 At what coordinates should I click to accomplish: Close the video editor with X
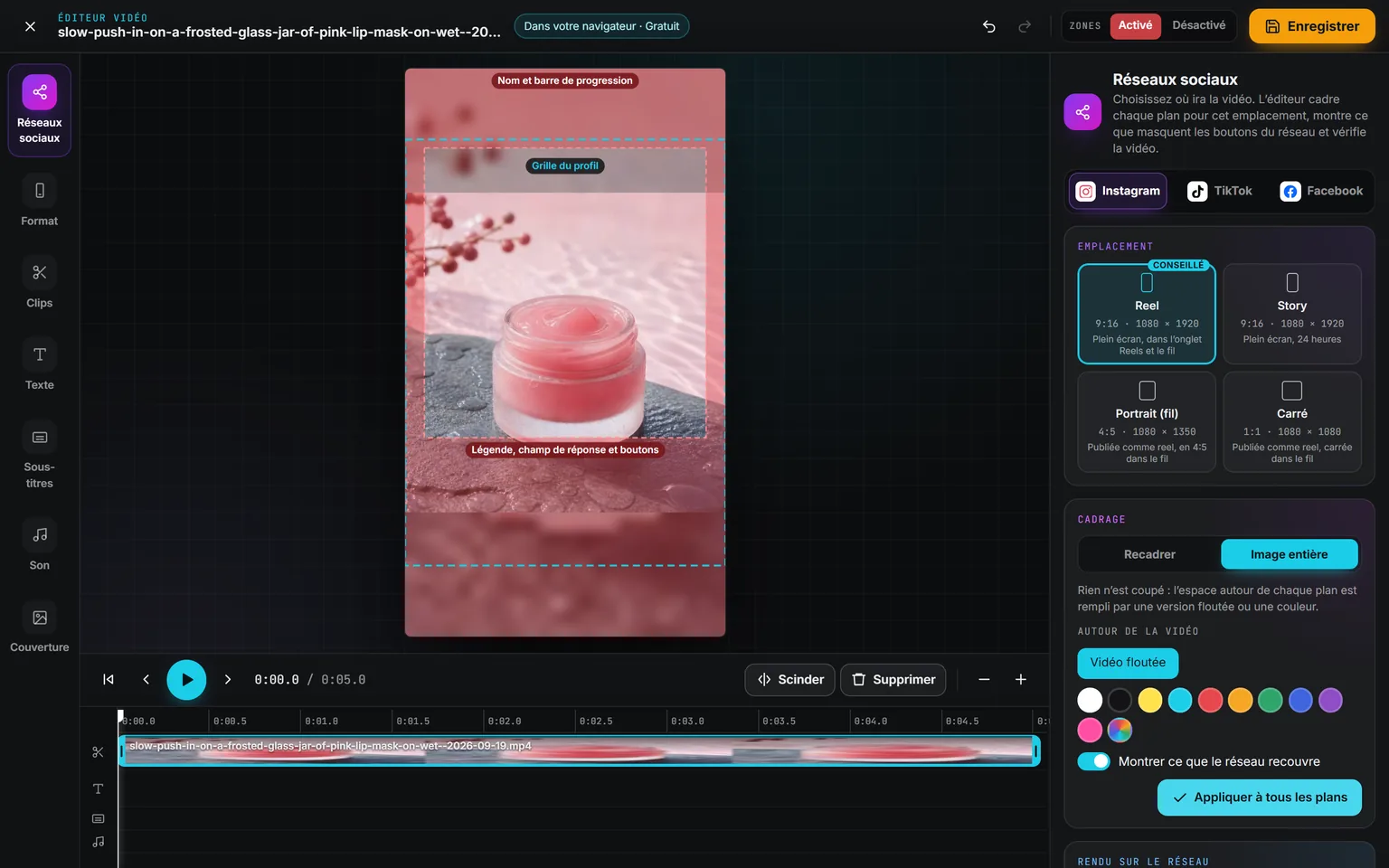click(x=30, y=26)
